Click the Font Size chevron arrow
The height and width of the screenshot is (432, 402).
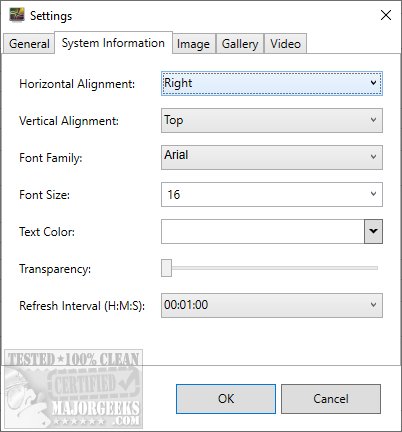(x=373, y=194)
